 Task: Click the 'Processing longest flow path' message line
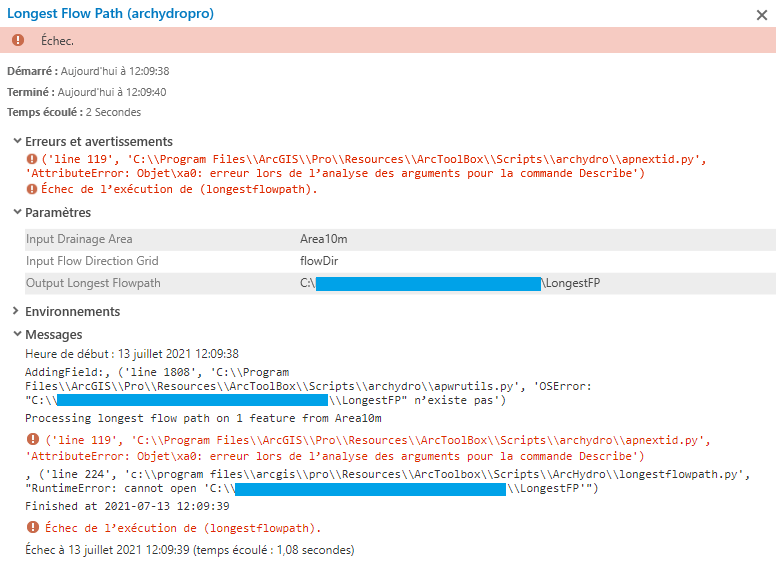point(203,419)
